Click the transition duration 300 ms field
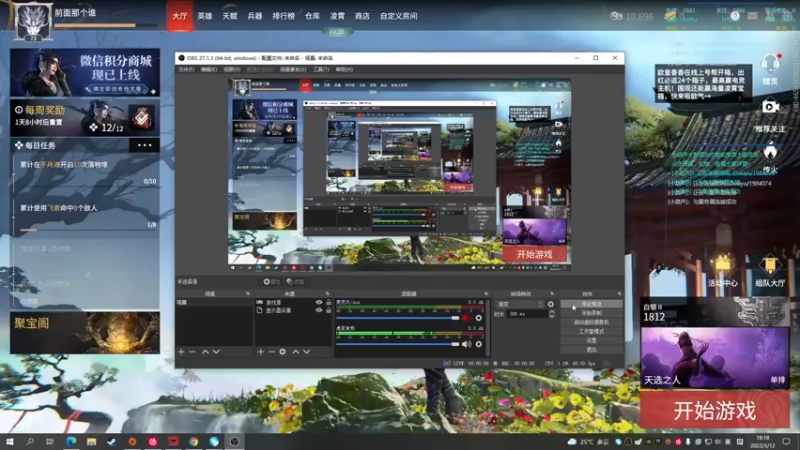The image size is (800, 450). coord(527,314)
